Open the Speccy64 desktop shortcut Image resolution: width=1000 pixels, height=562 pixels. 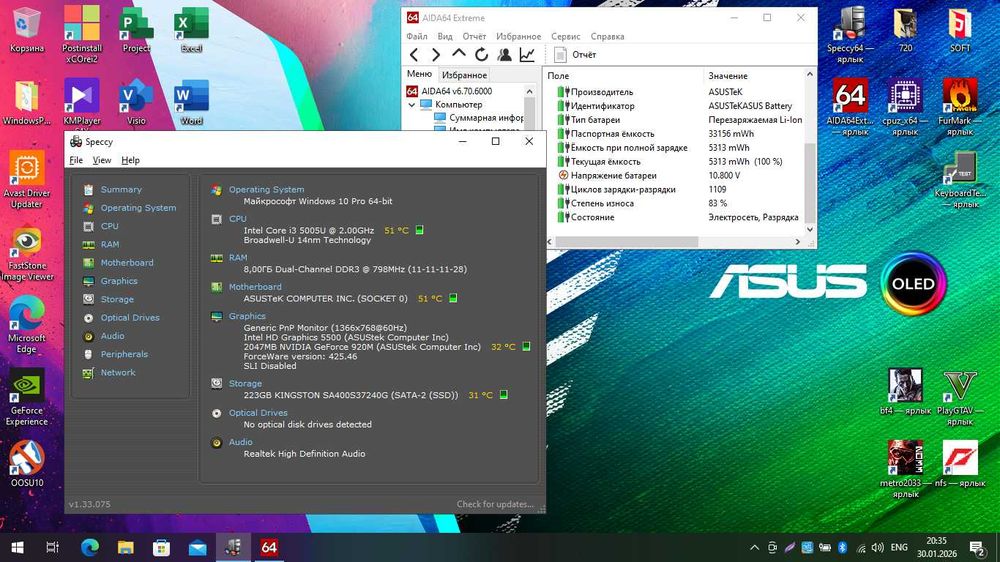tap(850, 34)
